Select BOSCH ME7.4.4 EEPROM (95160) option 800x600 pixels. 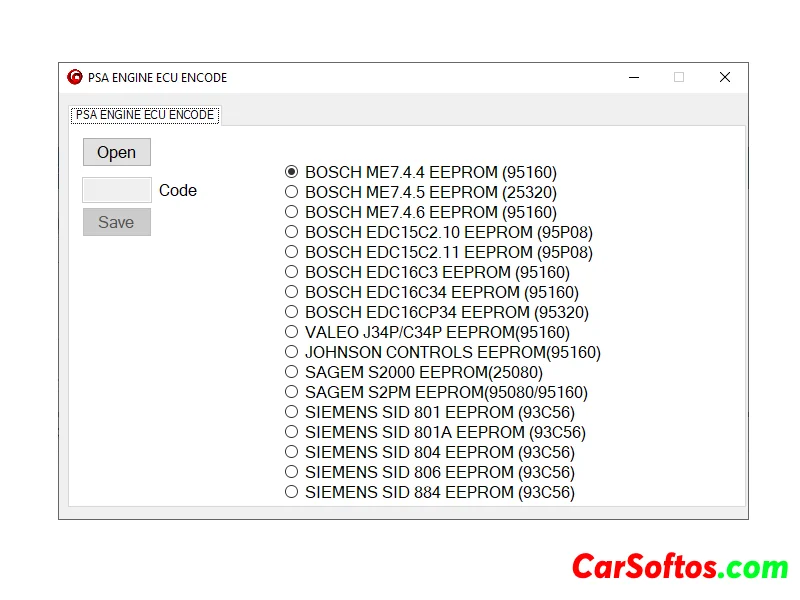292,172
